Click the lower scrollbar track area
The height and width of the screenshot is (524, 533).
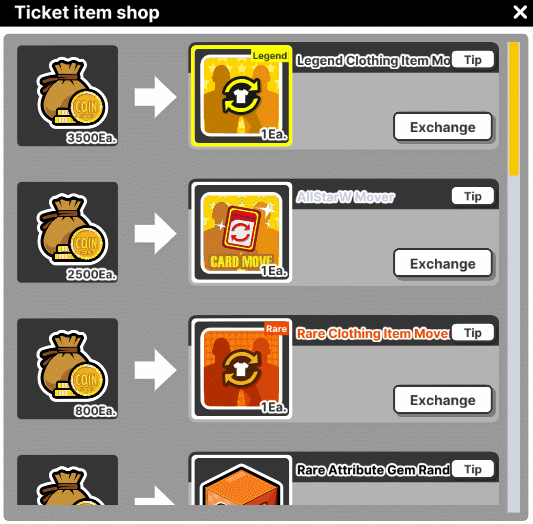click(x=514, y=343)
